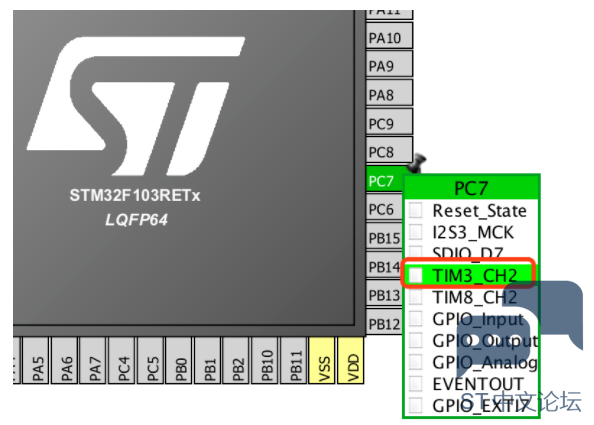Click the LQFP64 package label
Viewport: 594px width, 425px height.
click(x=136, y=220)
